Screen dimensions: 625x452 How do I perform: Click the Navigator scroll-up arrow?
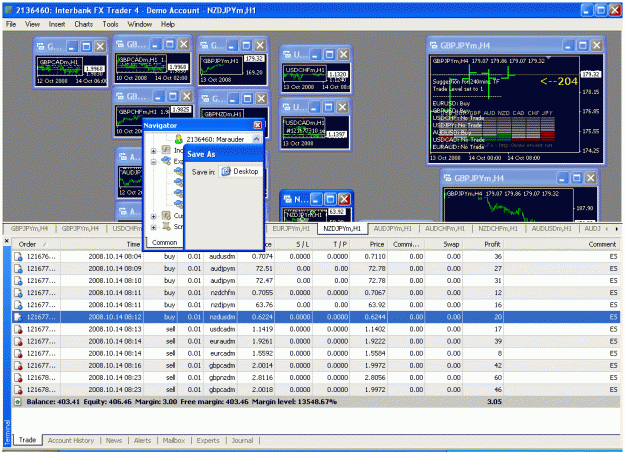tap(256, 139)
